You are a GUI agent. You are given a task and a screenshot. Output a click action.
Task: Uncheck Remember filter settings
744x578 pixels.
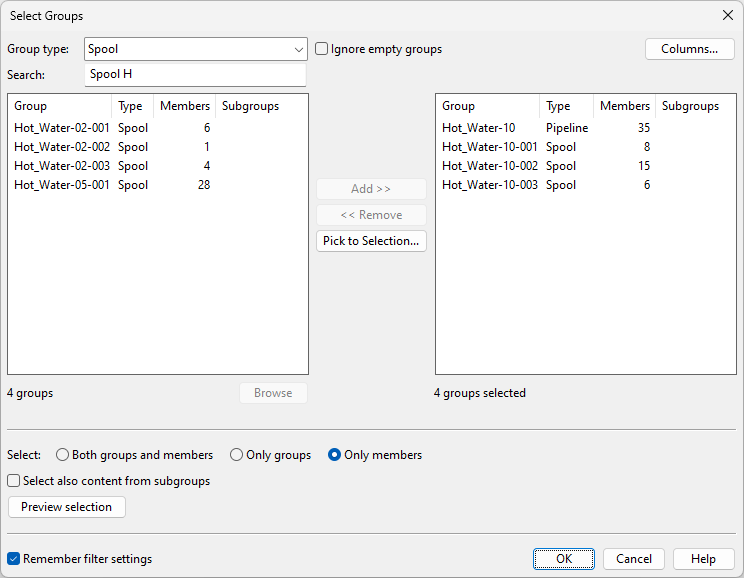tap(14, 559)
